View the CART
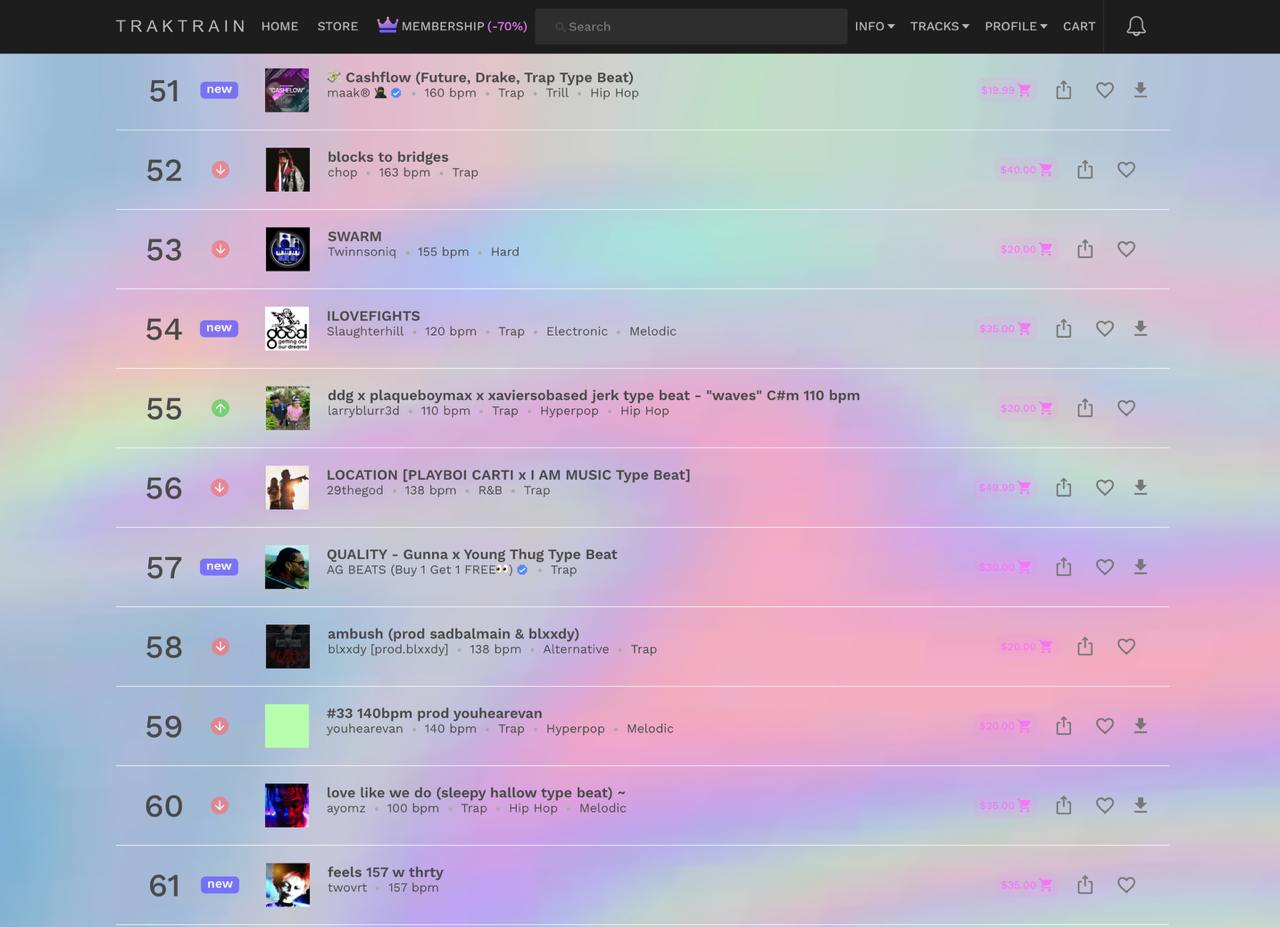 (1079, 26)
